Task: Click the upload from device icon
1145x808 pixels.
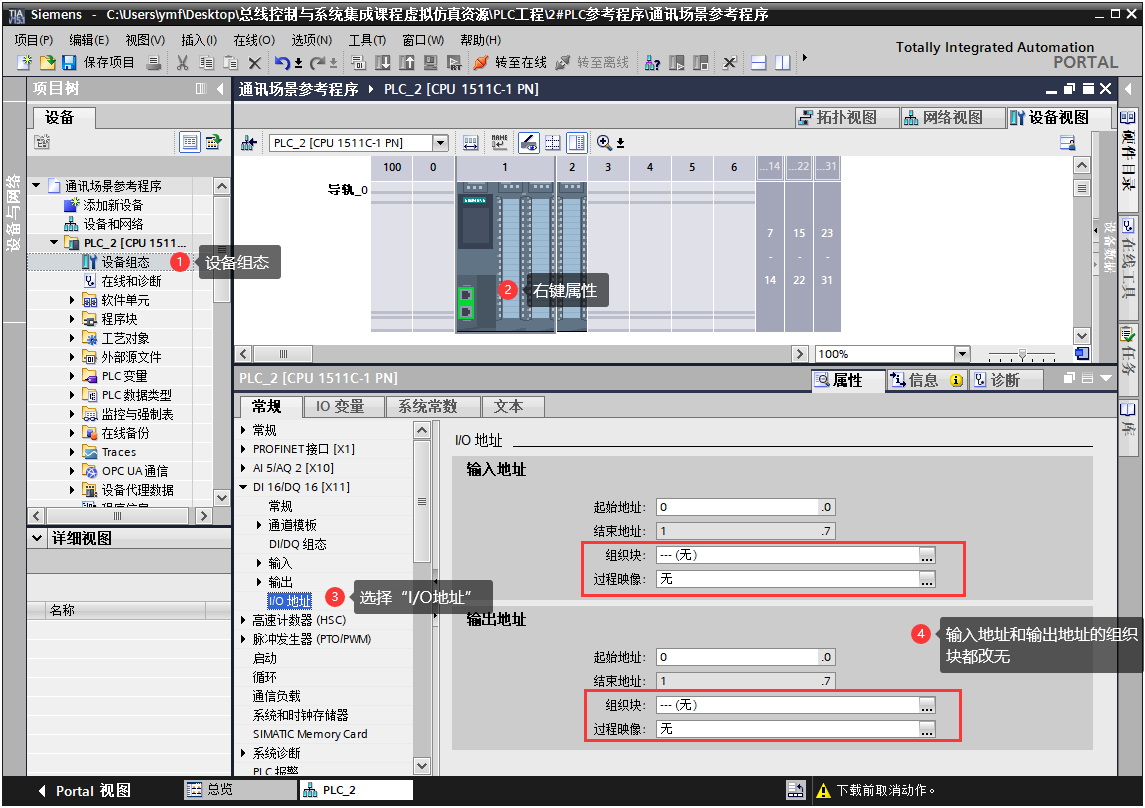Action: [x=407, y=63]
